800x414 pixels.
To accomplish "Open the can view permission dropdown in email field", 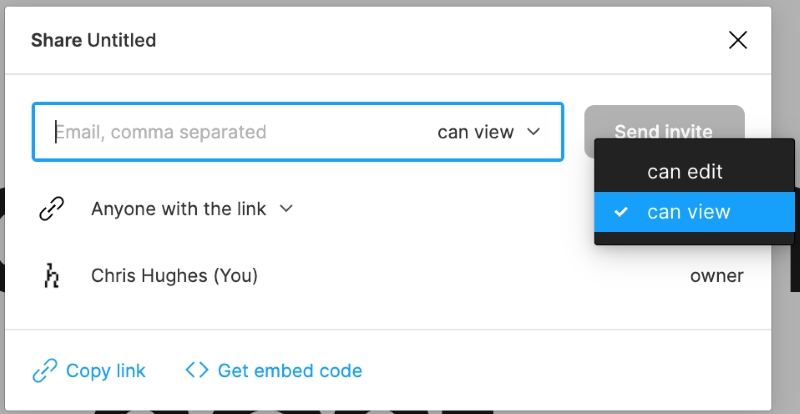I will 489,132.
